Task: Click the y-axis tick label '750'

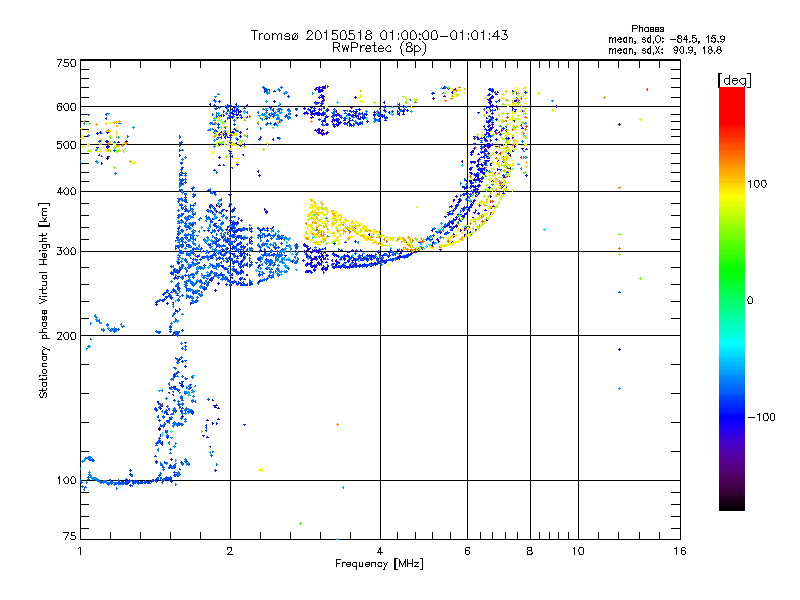Action: click(66, 63)
